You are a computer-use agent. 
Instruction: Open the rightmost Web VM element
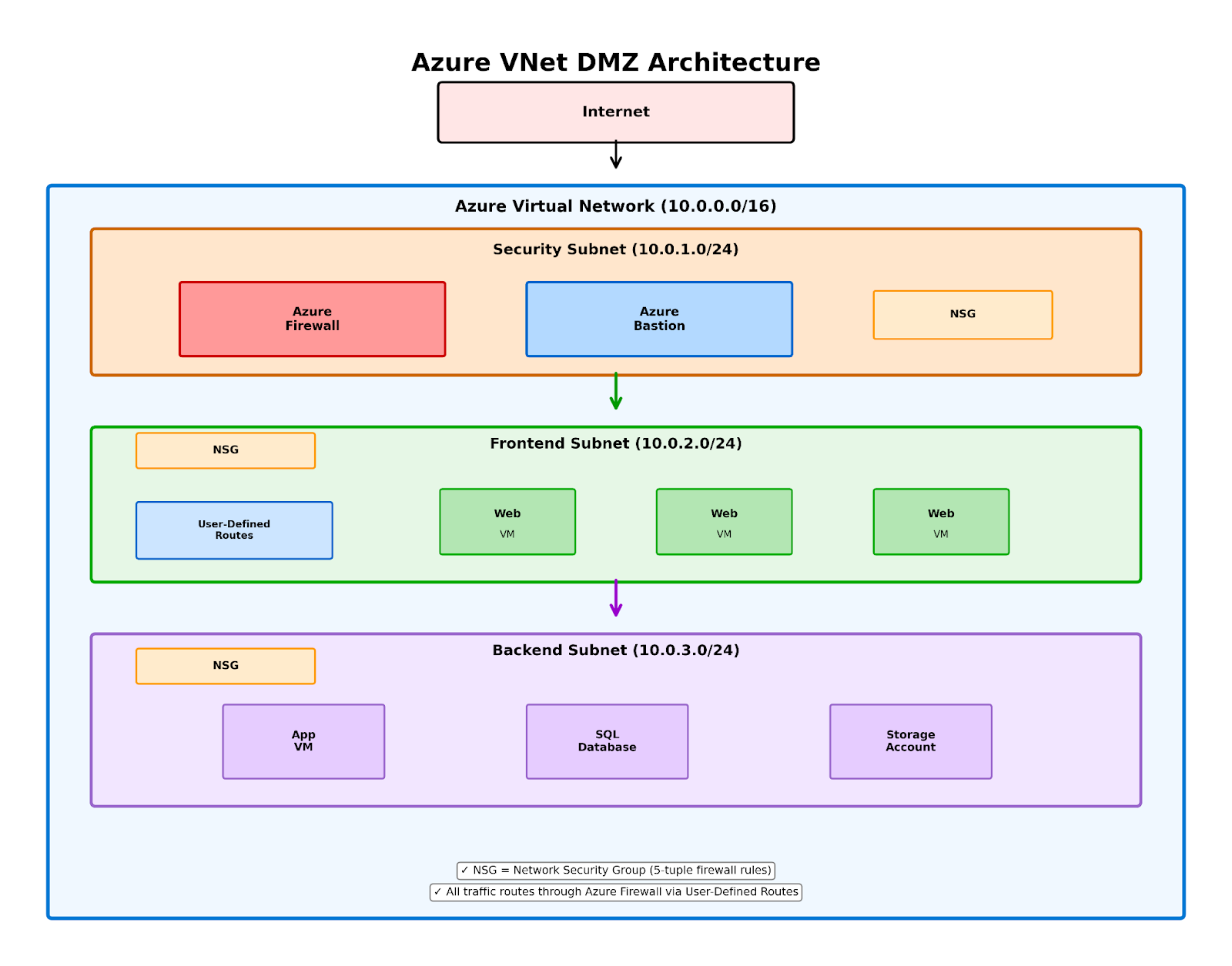pyautogui.click(x=940, y=521)
